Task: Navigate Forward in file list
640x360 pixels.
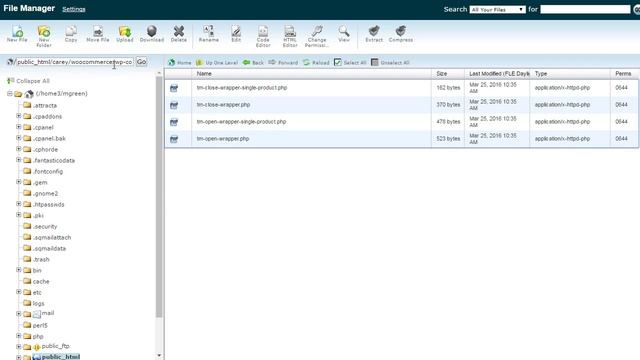Action: coord(283,62)
